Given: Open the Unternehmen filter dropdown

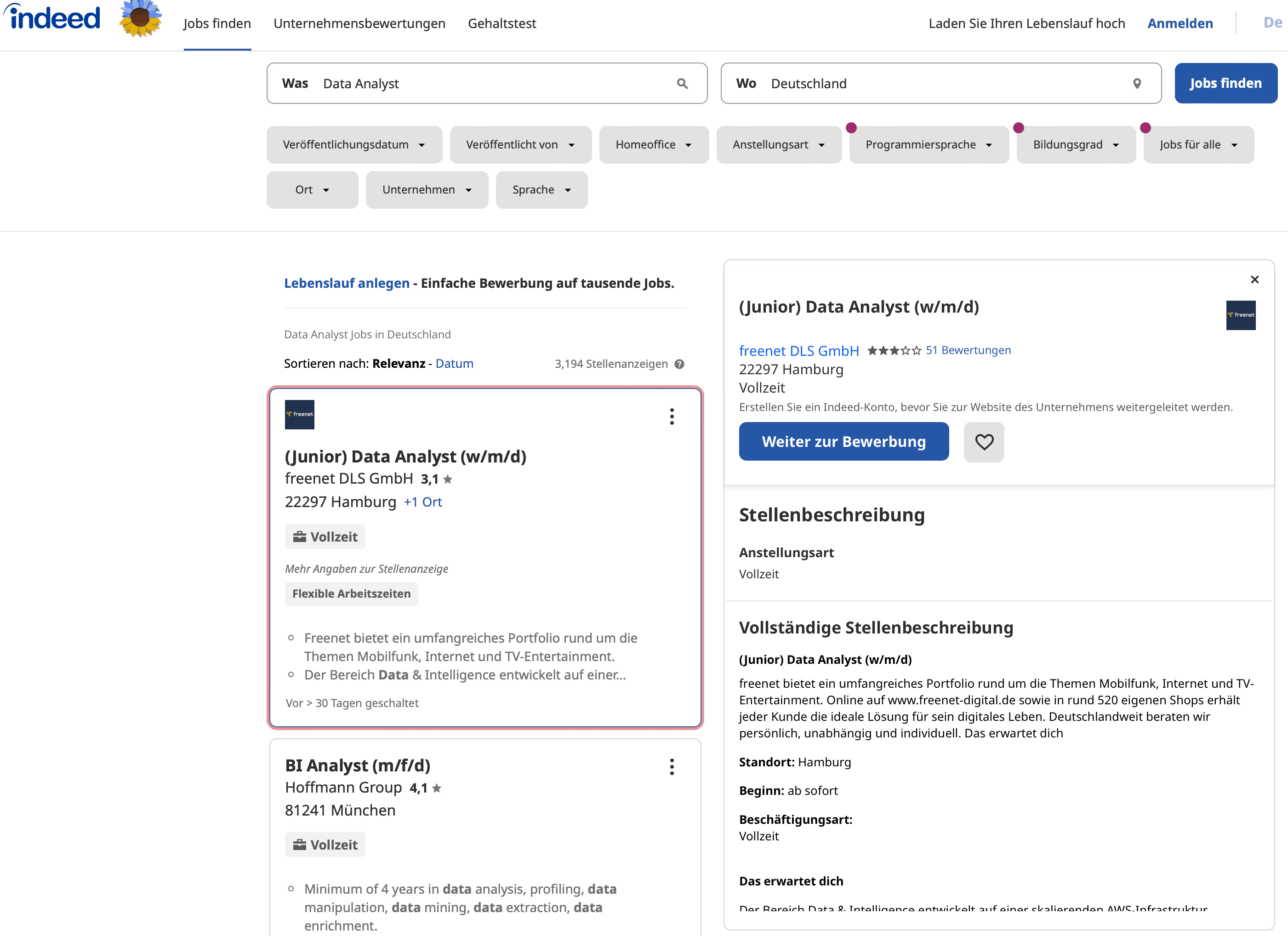Looking at the screenshot, I should coord(427,190).
